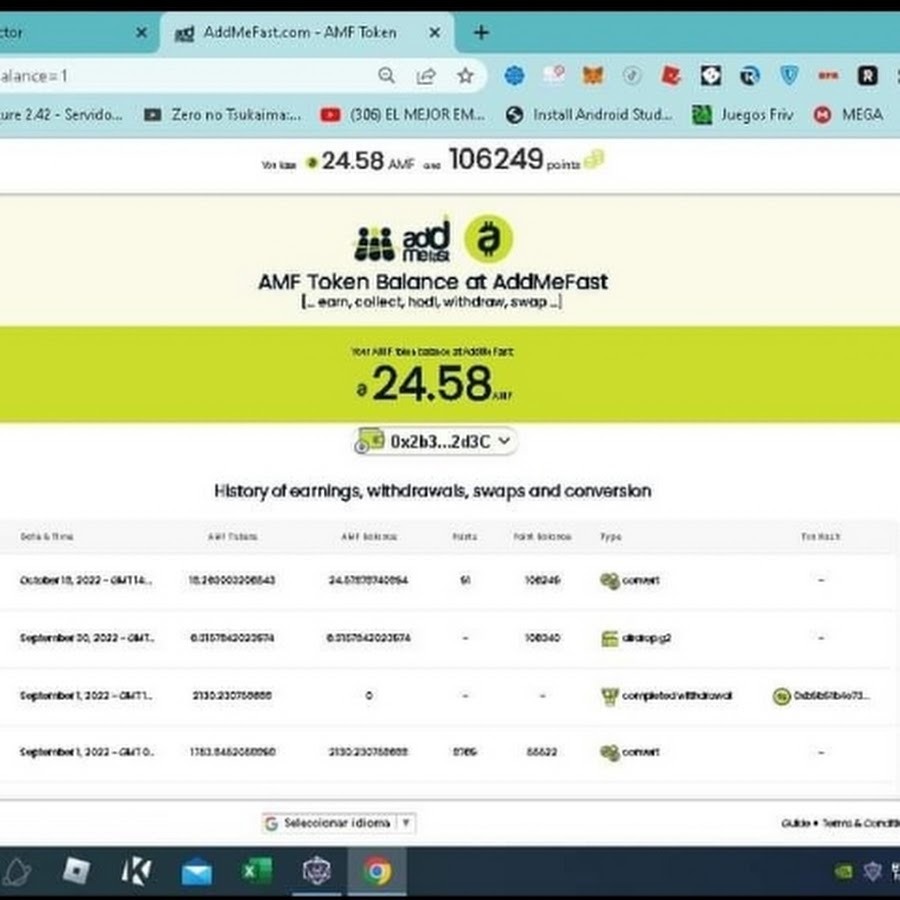Image resolution: width=900 pixels, height=900 pixels.
Task: Open the gray circular extension icon
Action: click(632, 75)
